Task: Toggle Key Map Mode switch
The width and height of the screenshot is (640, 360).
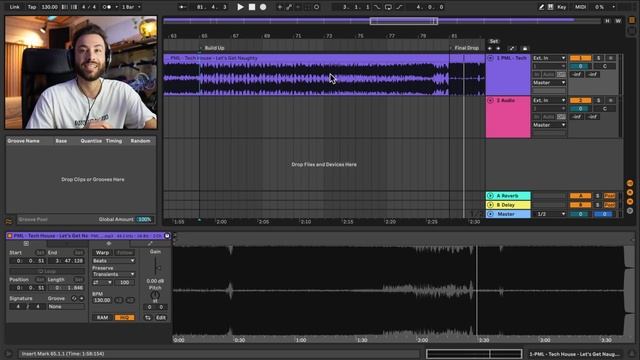Action: (562, 7)
